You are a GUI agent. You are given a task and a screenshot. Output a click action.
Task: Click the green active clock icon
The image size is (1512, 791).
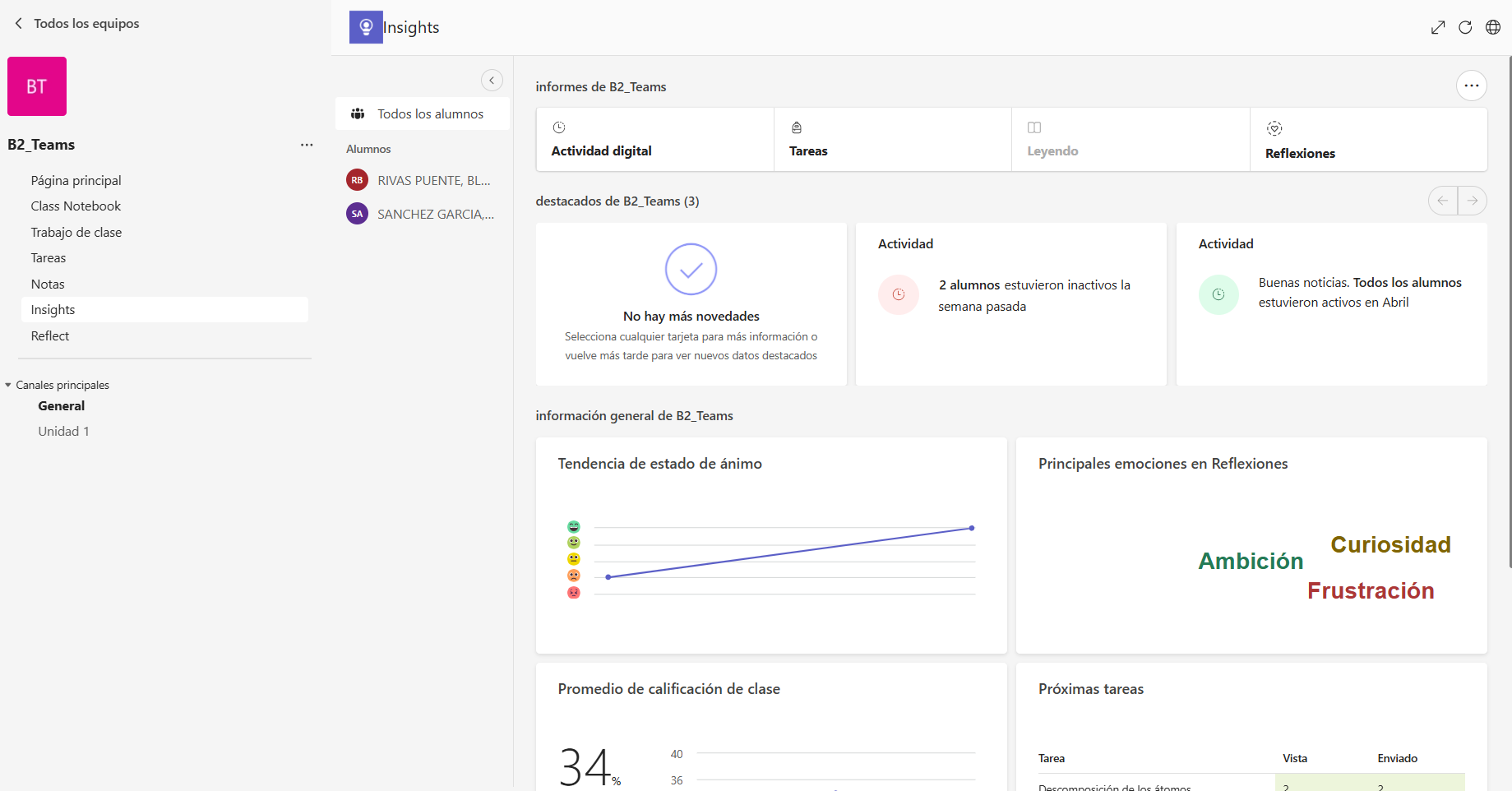(x=1218, y=294)
